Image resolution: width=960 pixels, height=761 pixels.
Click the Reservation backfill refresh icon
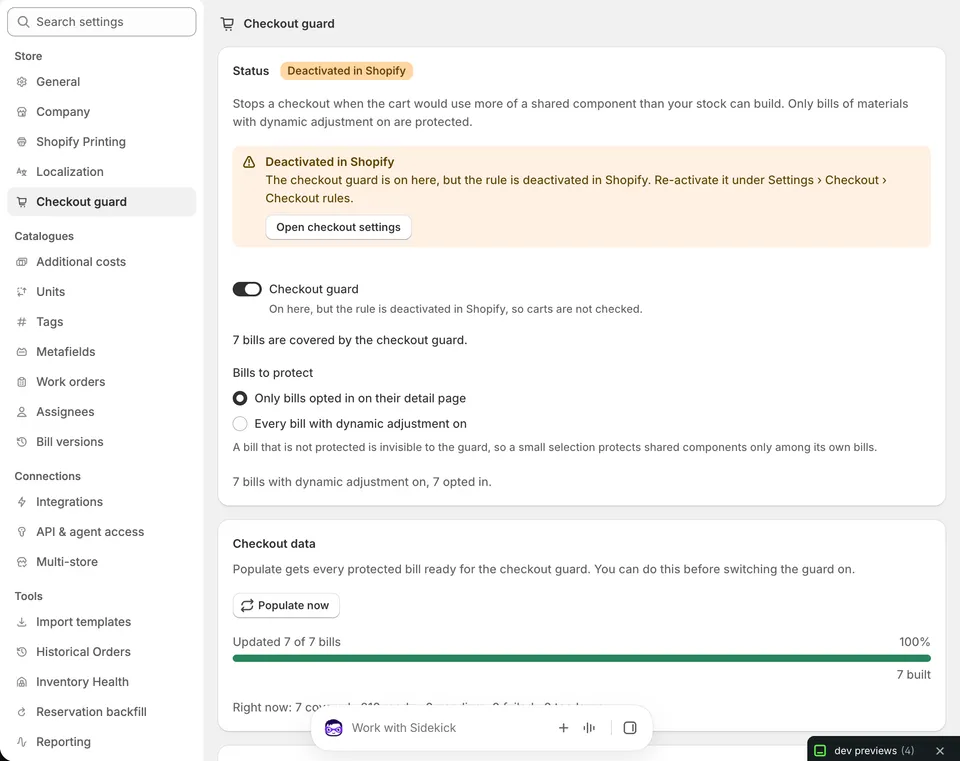(x=22, y=711)
